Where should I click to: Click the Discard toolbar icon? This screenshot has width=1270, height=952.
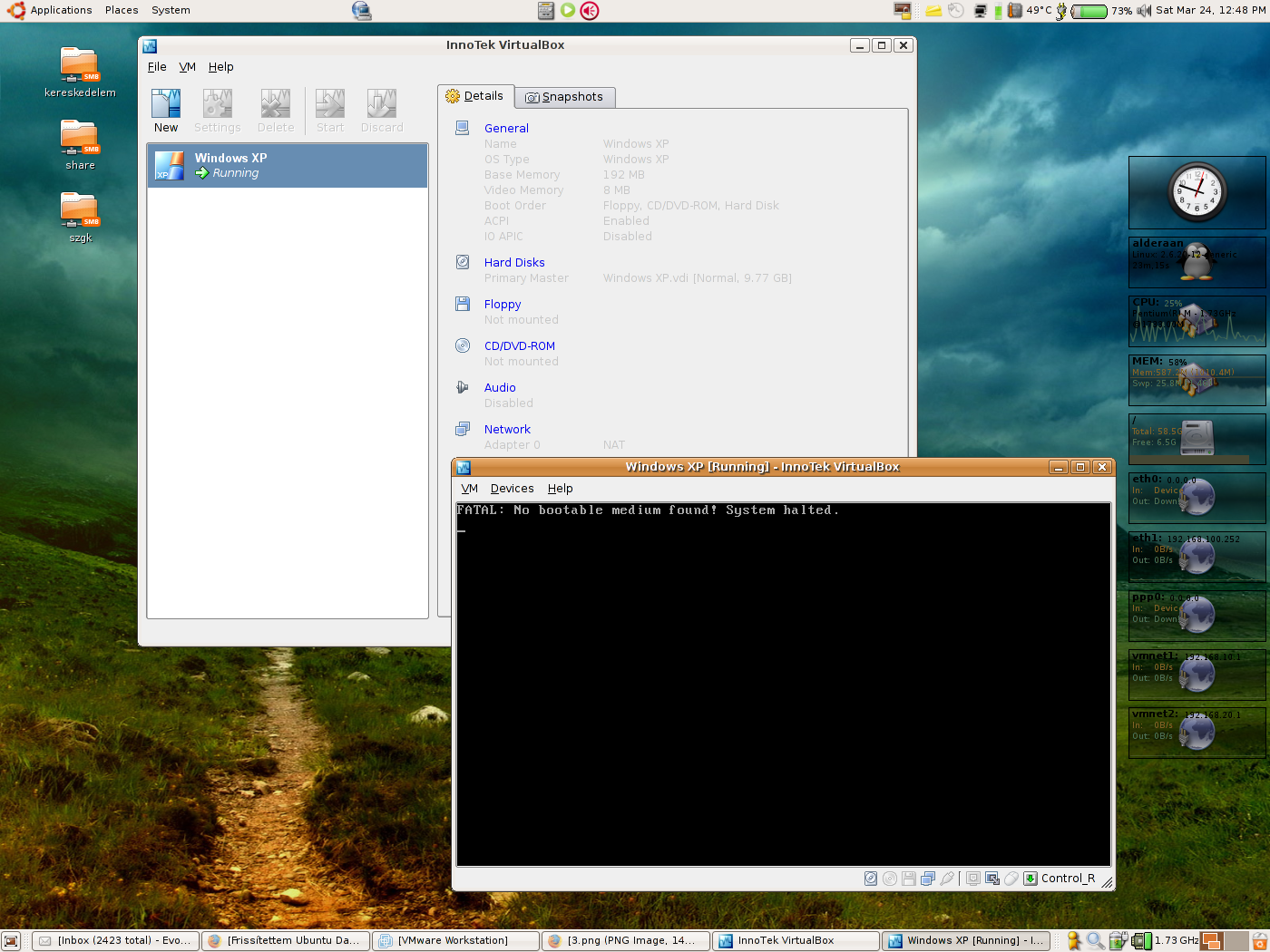[x=382, y=112]
